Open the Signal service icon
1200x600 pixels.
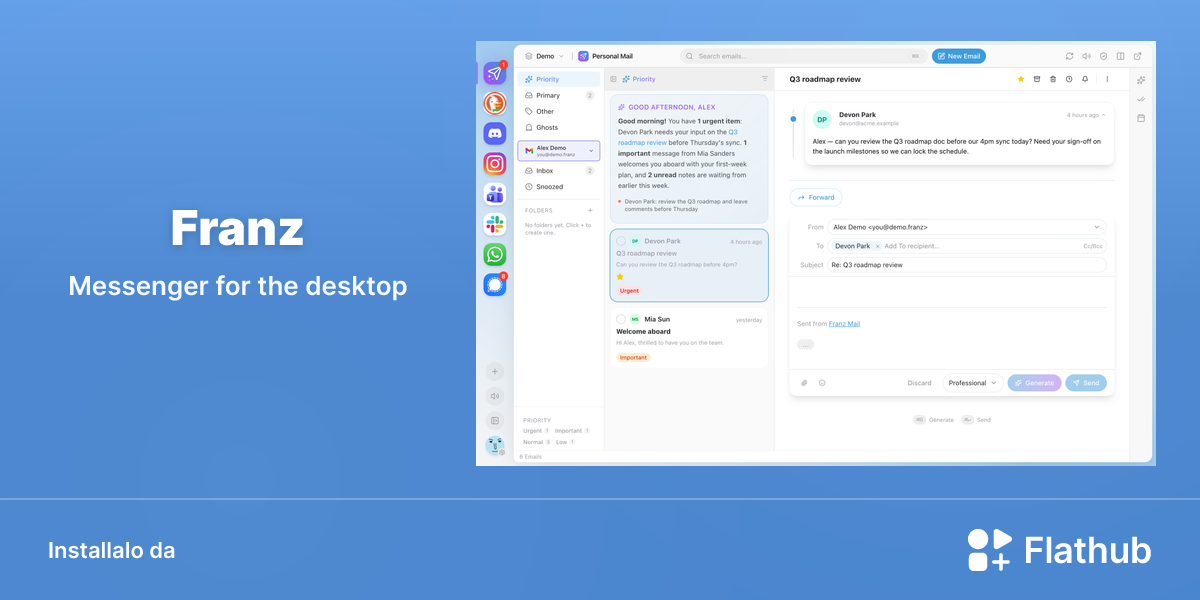pyautogui.click(x=494, y=285)
